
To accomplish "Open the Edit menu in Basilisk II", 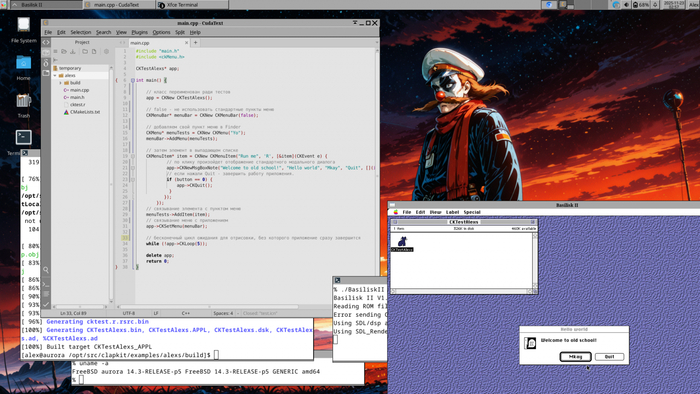I will click(420, 212).
